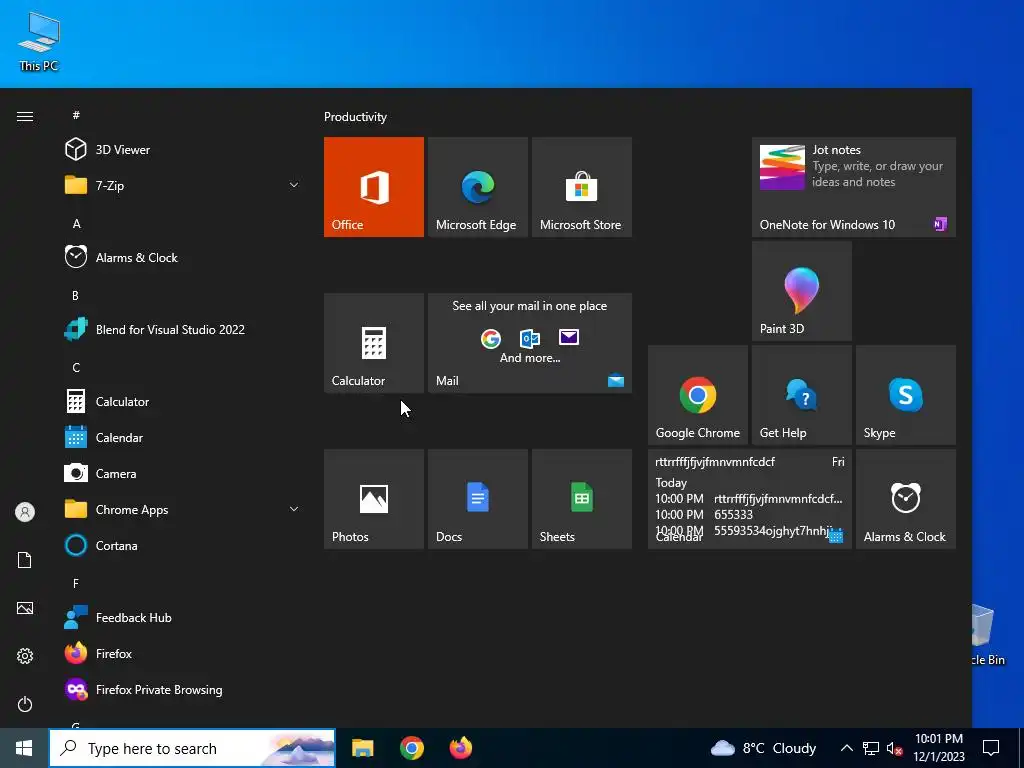The image size is (1024, 768).
Task: Open the Office tile
Action: (x=374, y=187)
